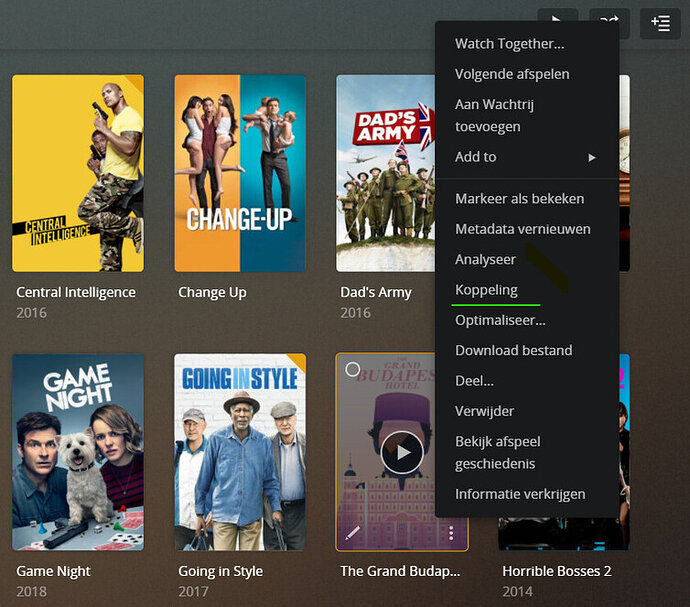Open the Central Intelligence poster
The image size is (690, 607).
pos(78,173)
